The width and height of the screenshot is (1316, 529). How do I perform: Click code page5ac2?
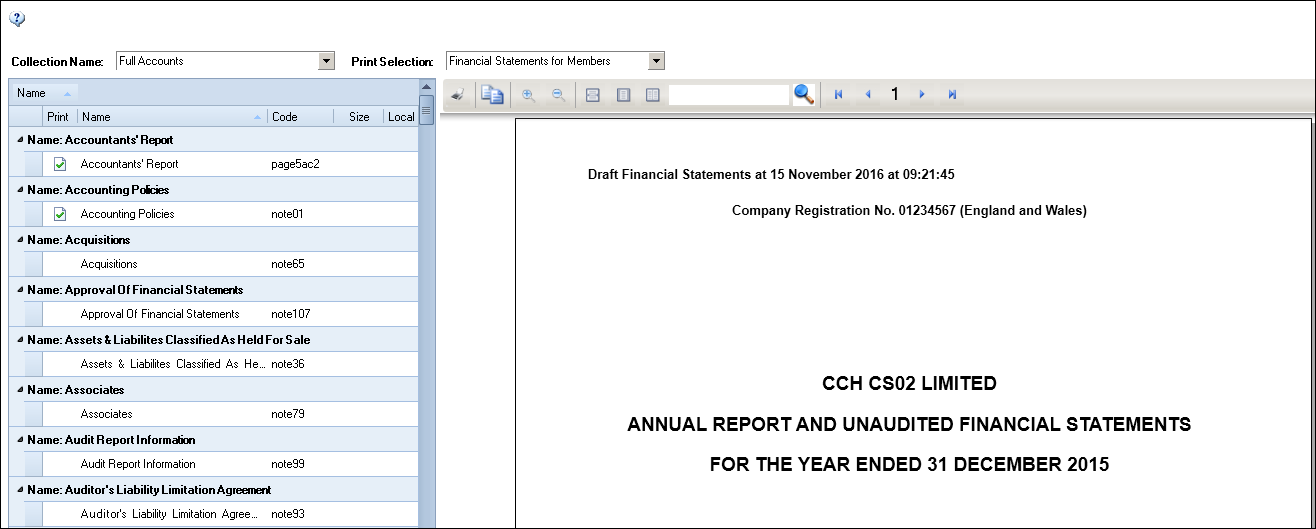[x=295, y=164]
